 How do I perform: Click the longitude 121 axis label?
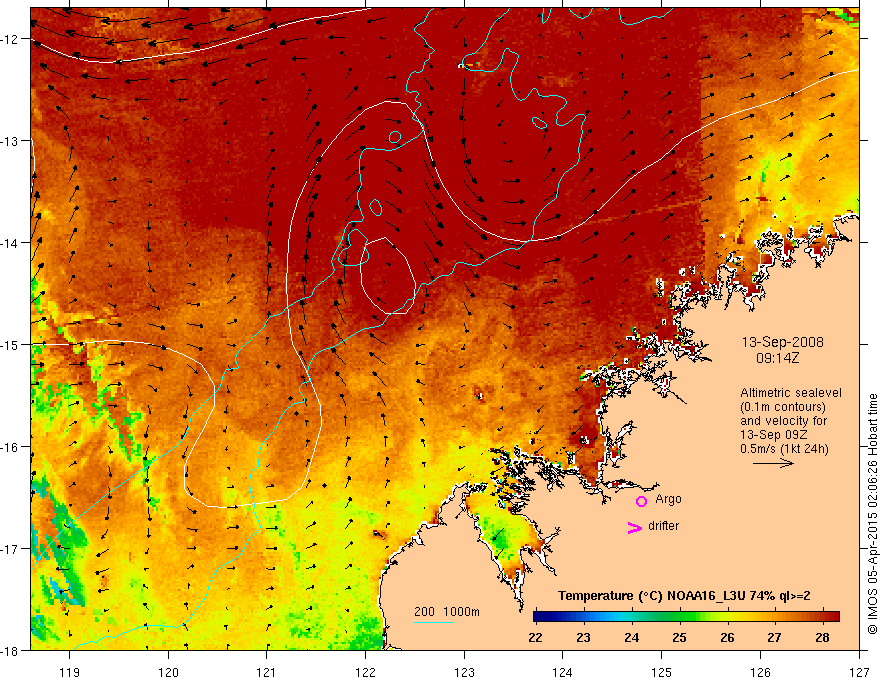(x=267, y=672)
